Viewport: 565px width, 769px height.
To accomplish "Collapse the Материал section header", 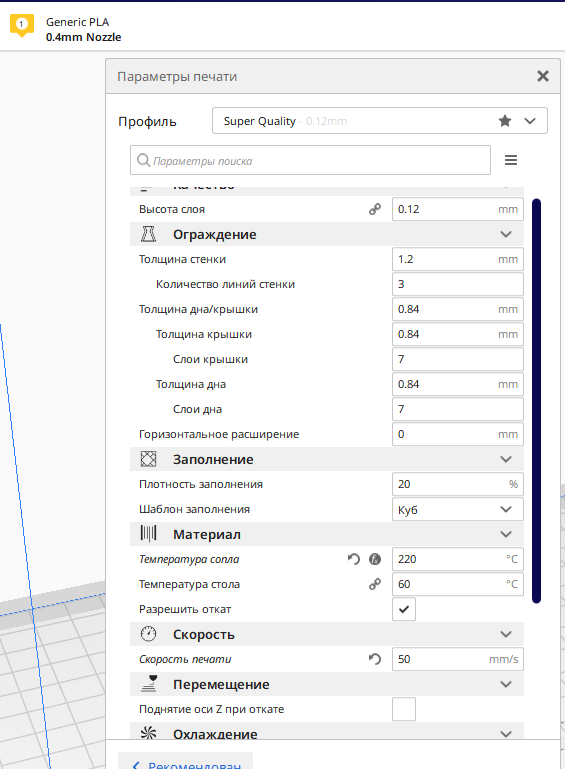I will pyautogui.click(x=327, y=535).
